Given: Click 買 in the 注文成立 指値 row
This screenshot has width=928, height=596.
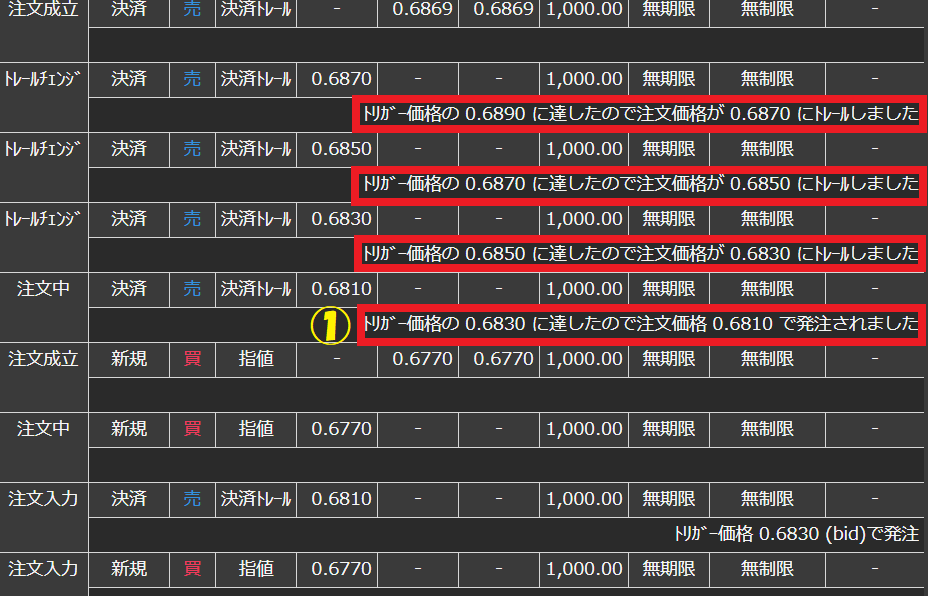Looking at the screenshot, I should (192, 359).
